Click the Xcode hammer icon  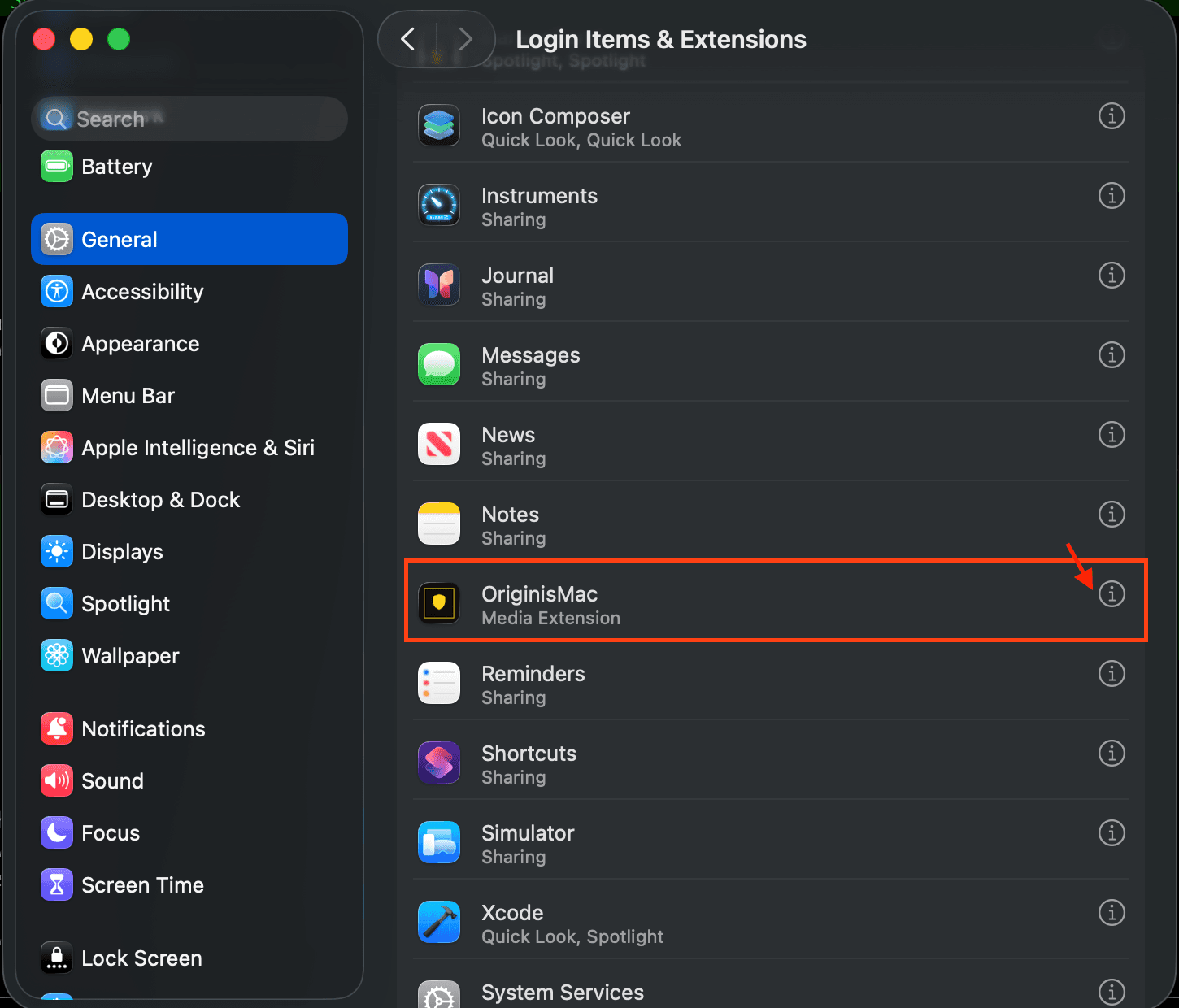click(x=438, y=923)
